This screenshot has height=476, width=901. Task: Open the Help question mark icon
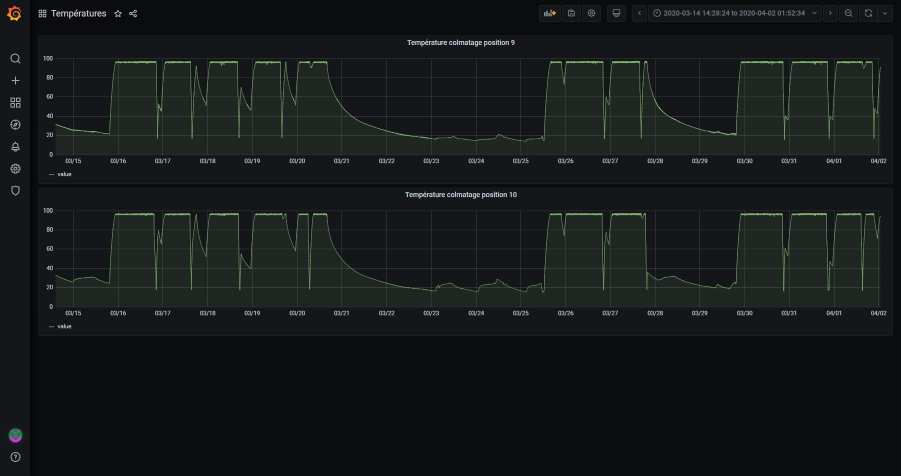[16, 457]
